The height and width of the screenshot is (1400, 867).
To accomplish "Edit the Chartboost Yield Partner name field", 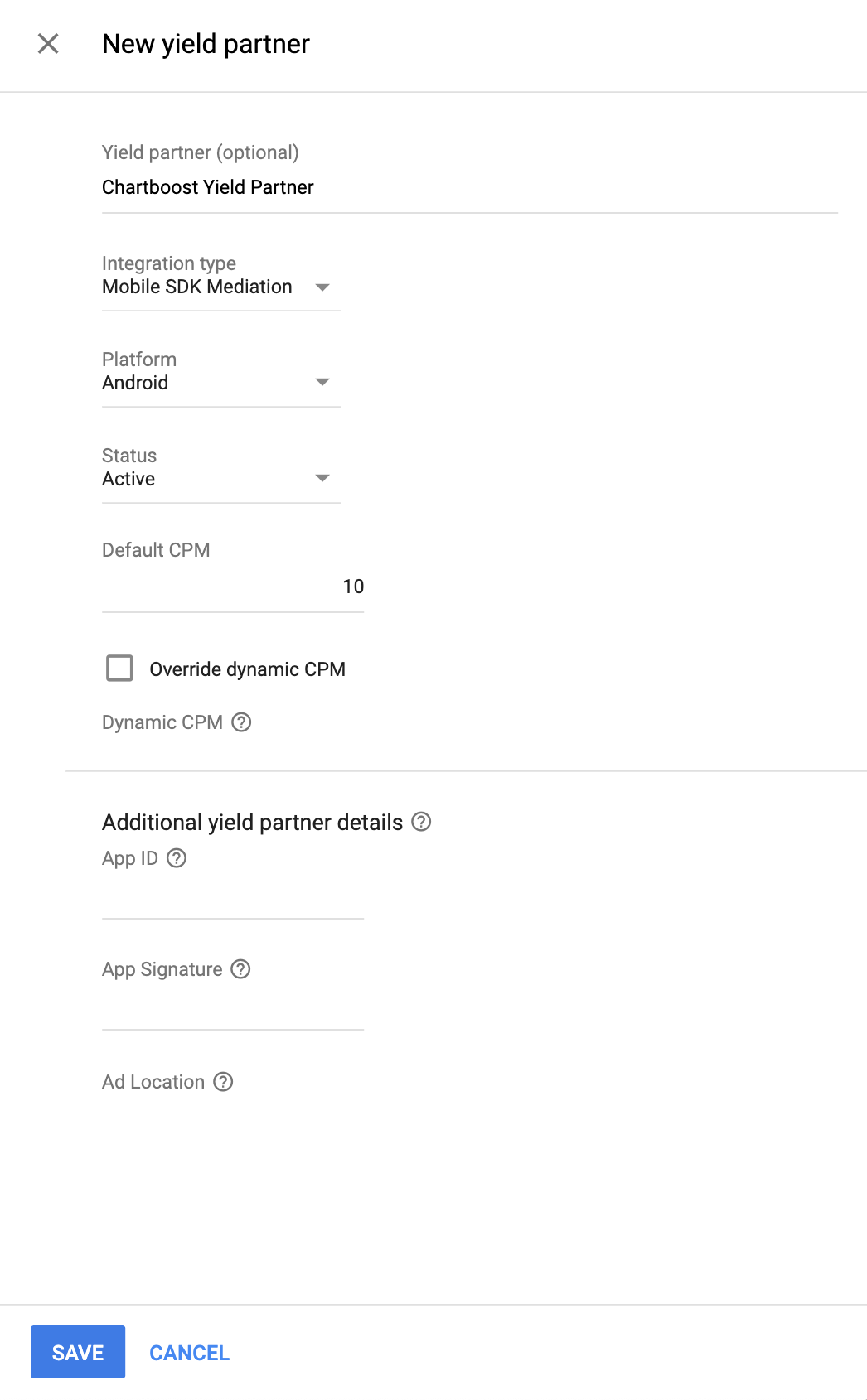I will tap(468, 188).
